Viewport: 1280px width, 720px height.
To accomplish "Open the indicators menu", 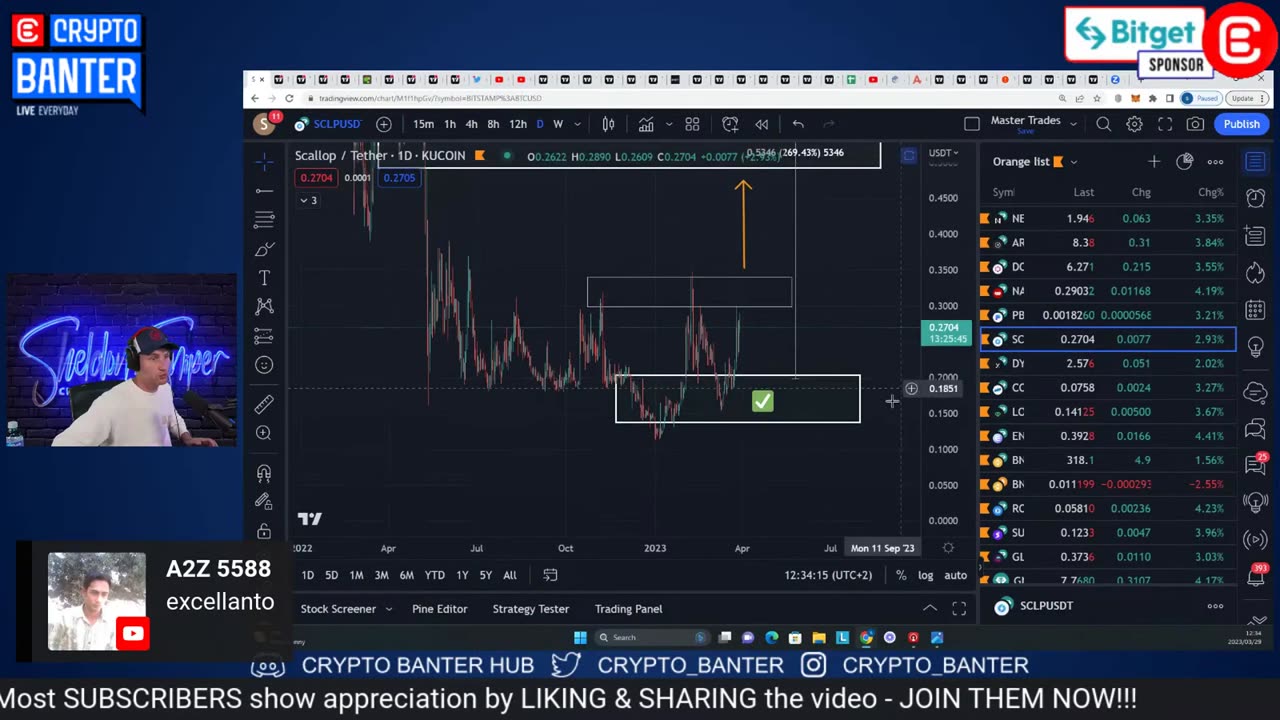I will pyautogui.click(x=646, y=124).
